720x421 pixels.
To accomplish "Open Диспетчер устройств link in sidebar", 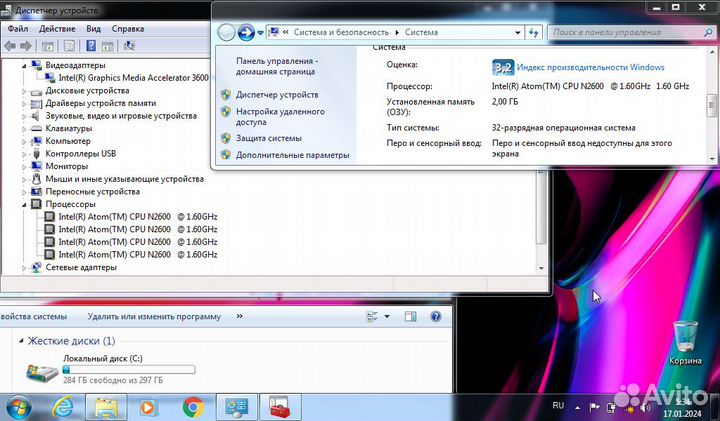I will pos(277,95).
